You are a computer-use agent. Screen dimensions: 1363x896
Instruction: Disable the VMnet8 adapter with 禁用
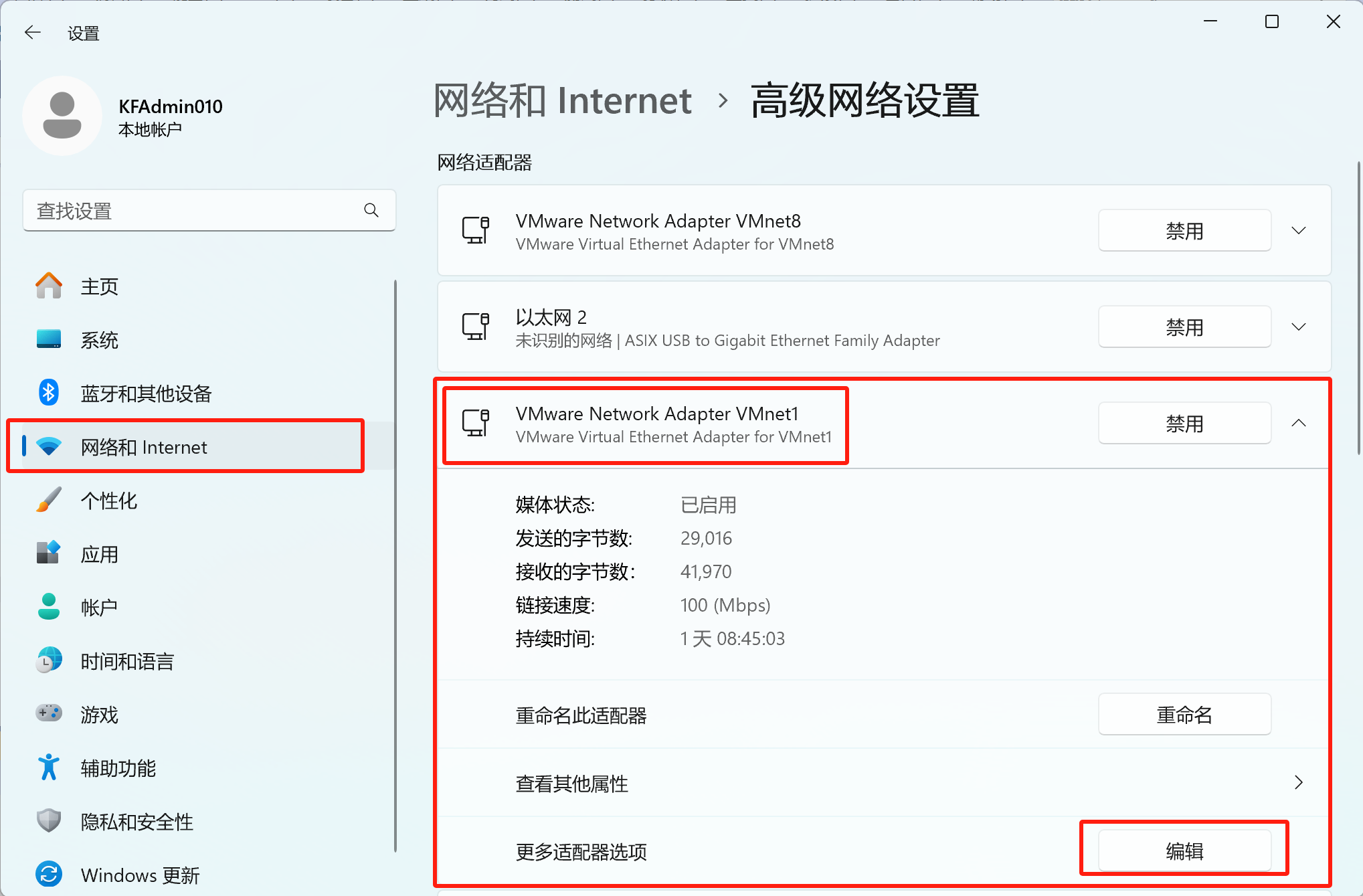click(1184, 231)
